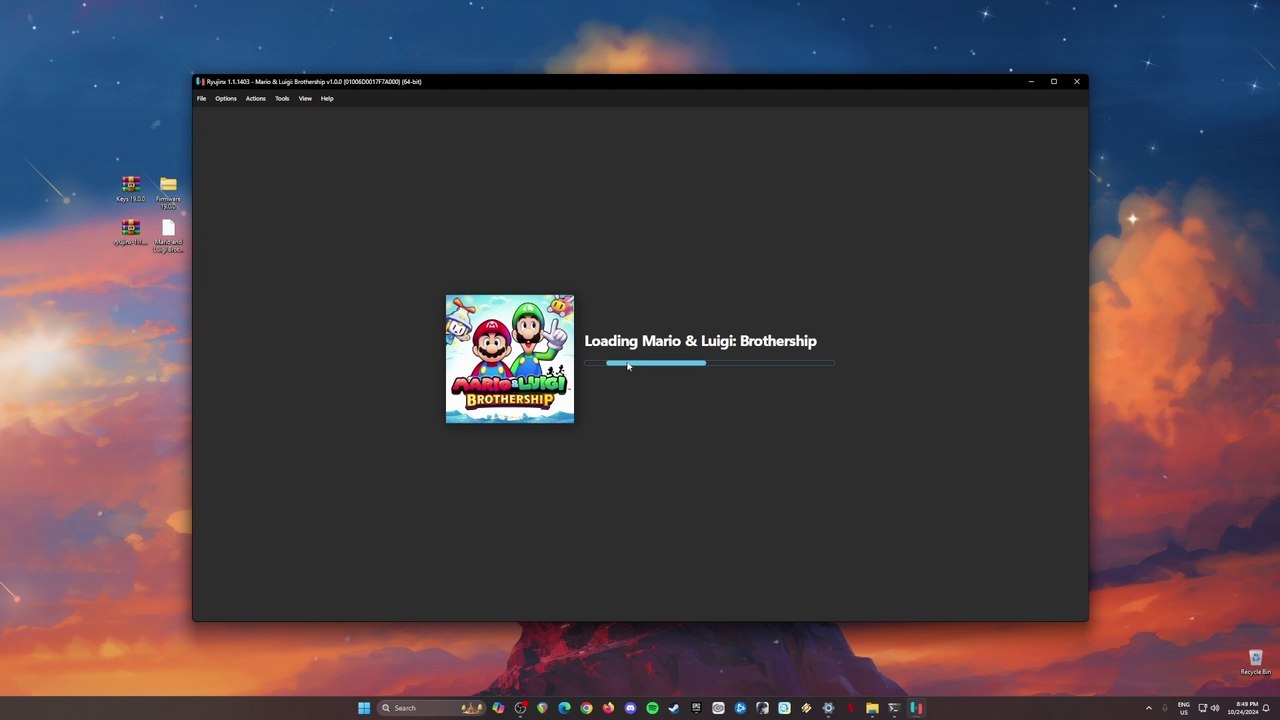Open Firefox from the taskbar

[x=608, y=708]
